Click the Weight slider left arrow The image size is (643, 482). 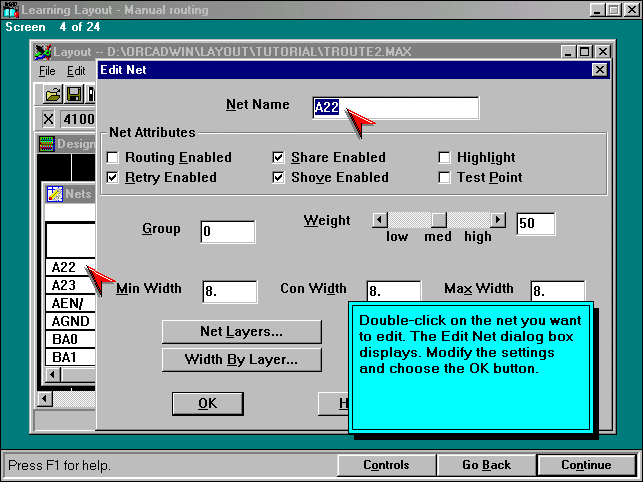pos(379,220)
